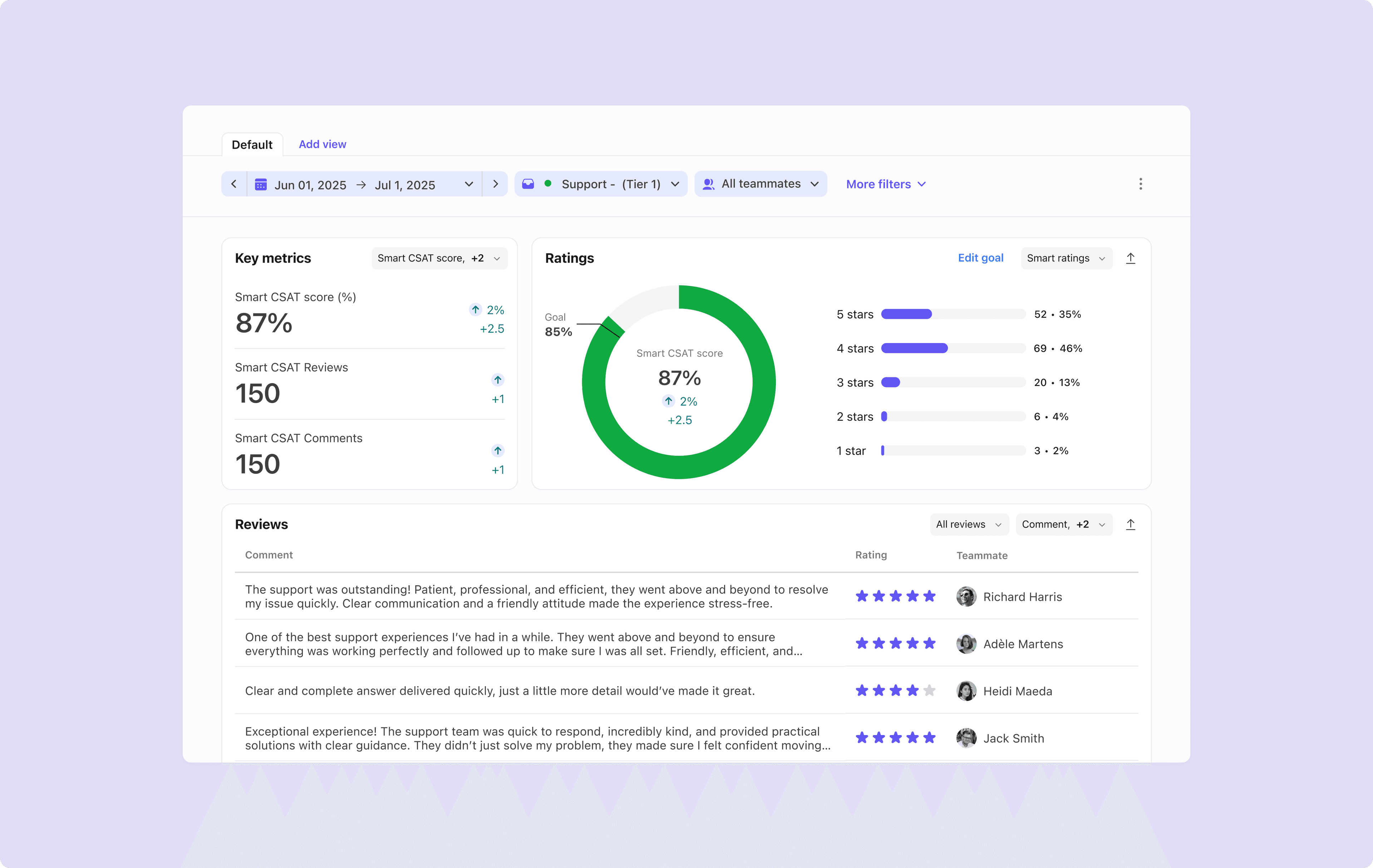The height and width of the screenshot is (868, 1373).
Task: Expand the date range dropdown chevron
Action: click(469, 184)
